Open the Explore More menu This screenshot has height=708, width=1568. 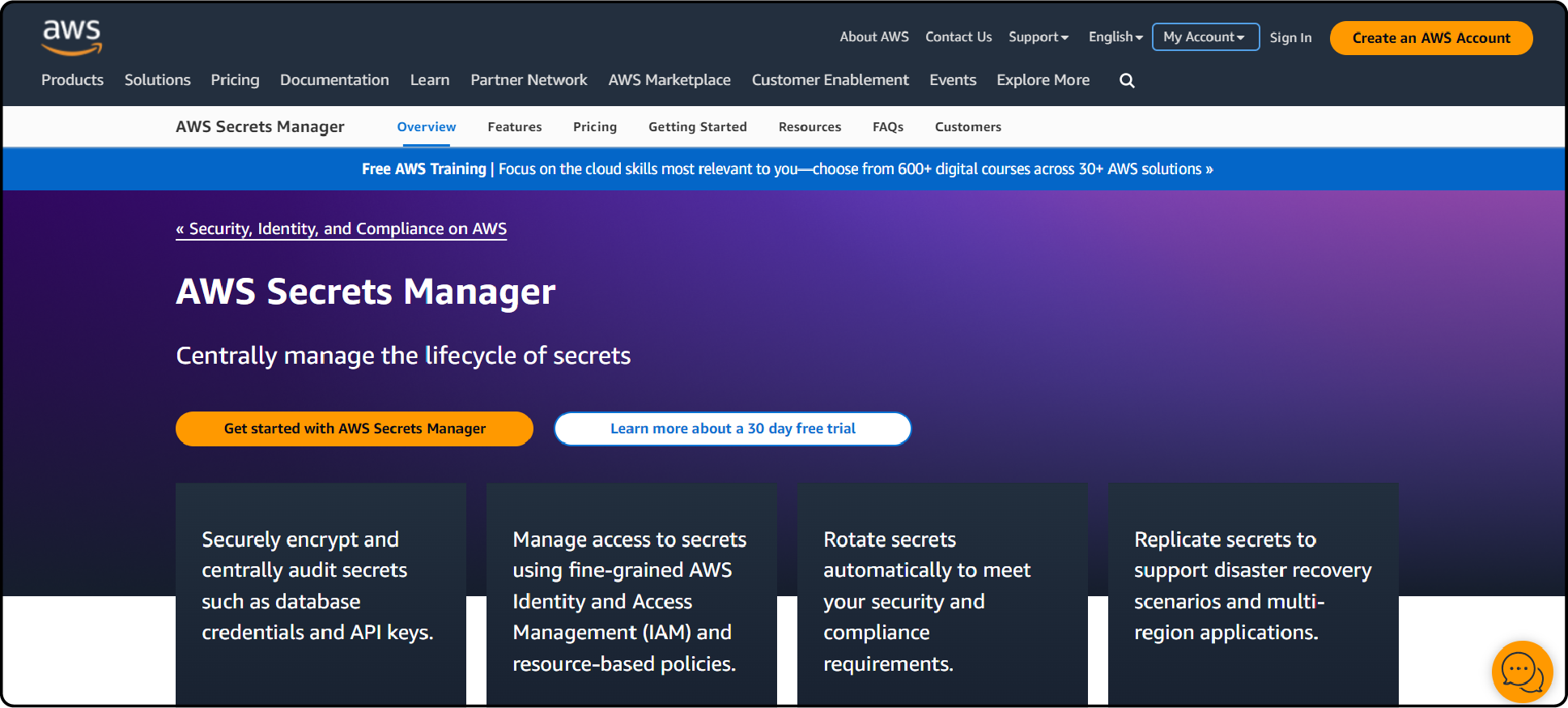pyautogui.click(x=1043, y=80)
